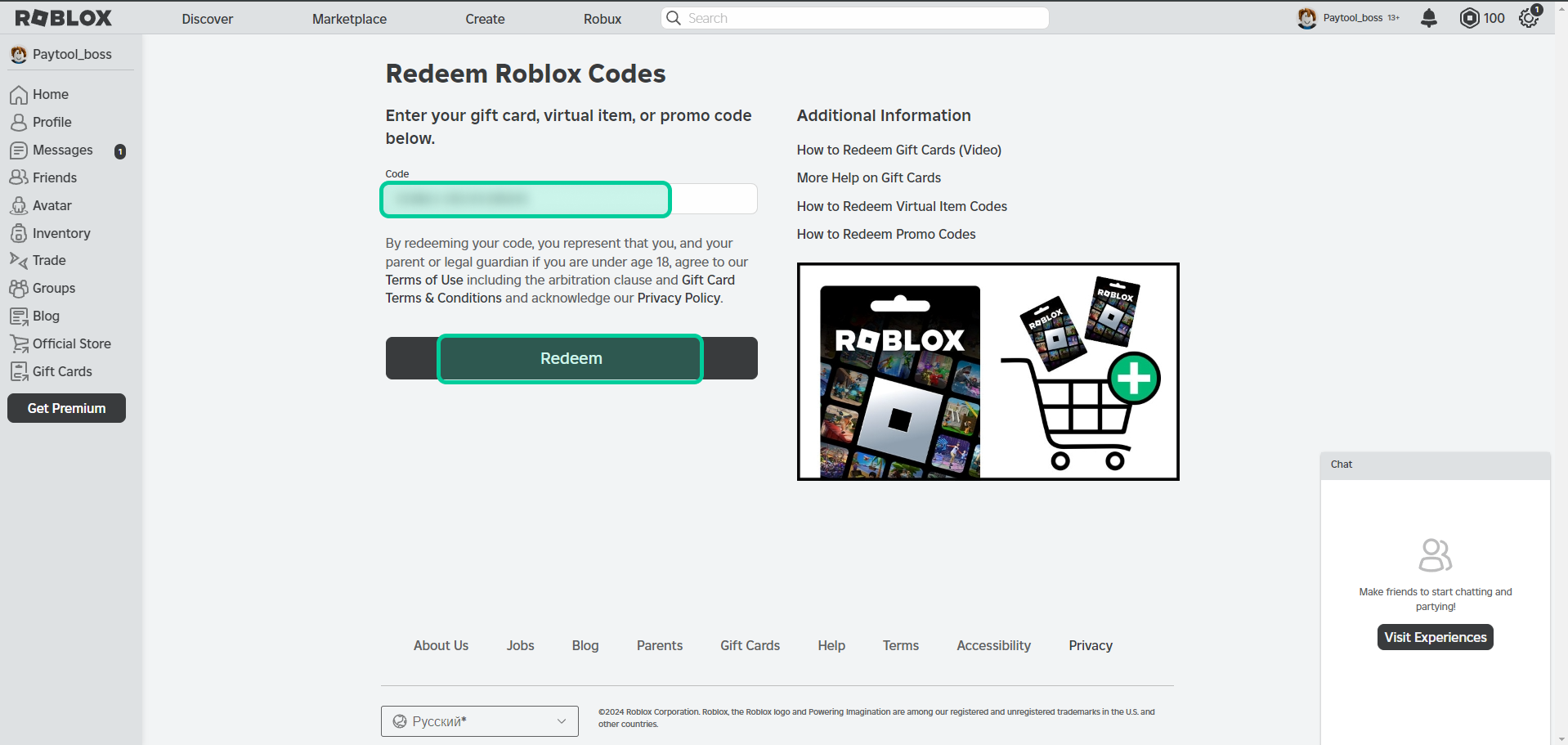Click the gift card promo image
This screenshot has width=1568, height=745.
click(x=988, y=371)
